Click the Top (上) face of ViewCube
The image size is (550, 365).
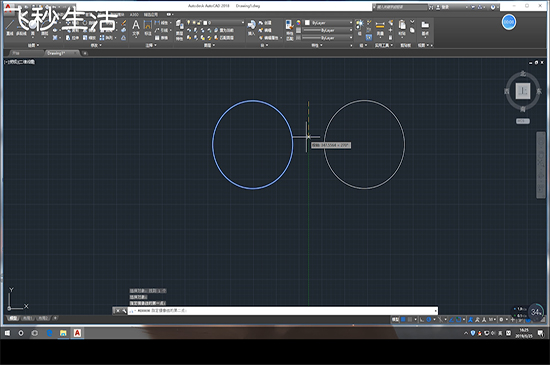(523, 91)
